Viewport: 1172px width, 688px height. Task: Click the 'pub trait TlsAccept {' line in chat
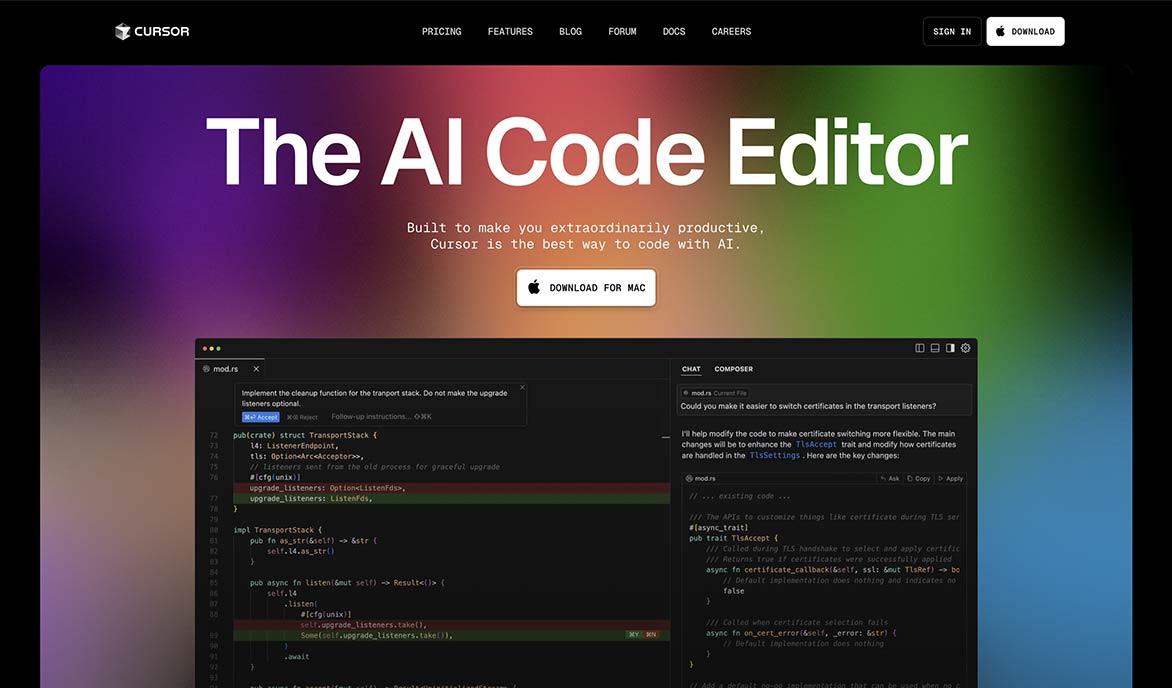[733, 538]
